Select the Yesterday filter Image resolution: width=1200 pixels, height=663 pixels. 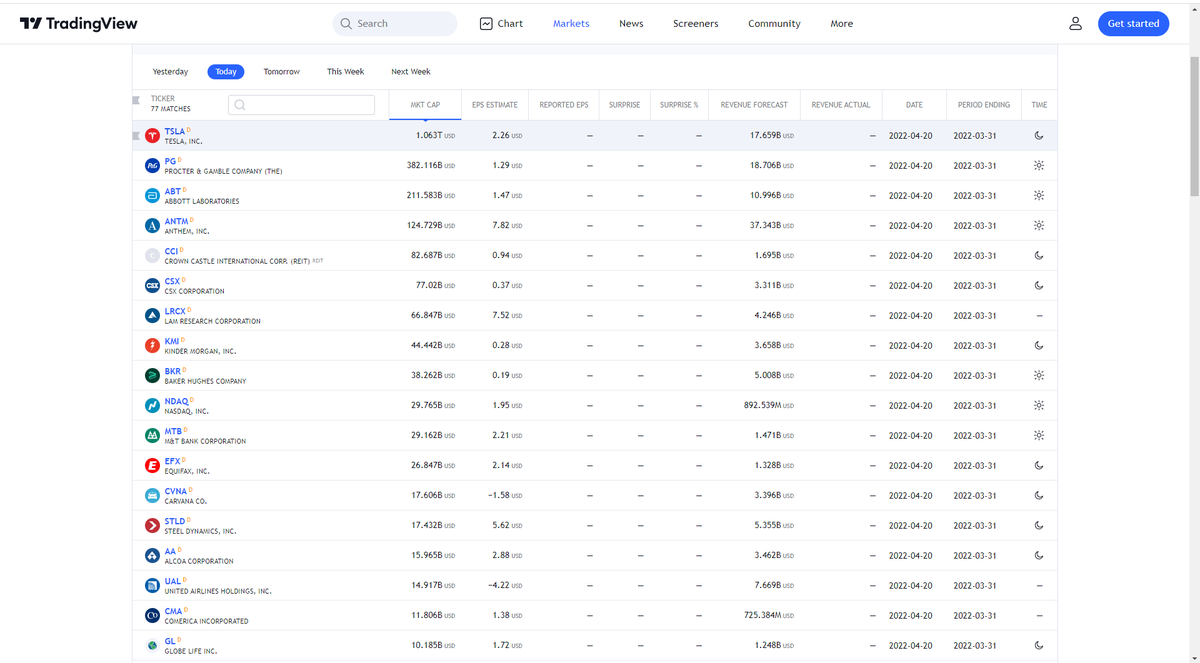coord(170,72)
